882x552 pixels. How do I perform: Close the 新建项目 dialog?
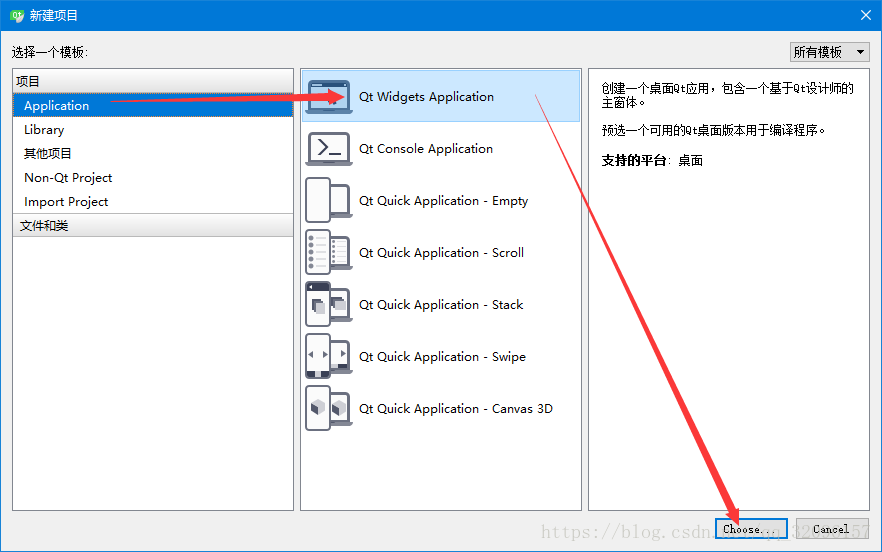(866, 15)
